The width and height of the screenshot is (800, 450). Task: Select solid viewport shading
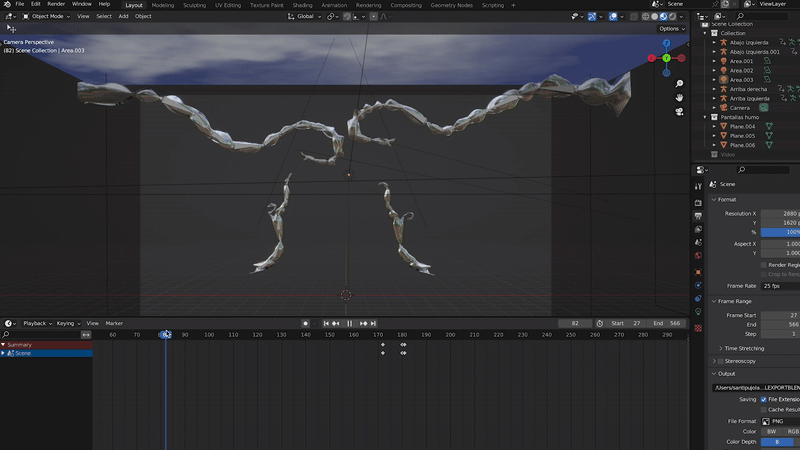coord(655,16)
